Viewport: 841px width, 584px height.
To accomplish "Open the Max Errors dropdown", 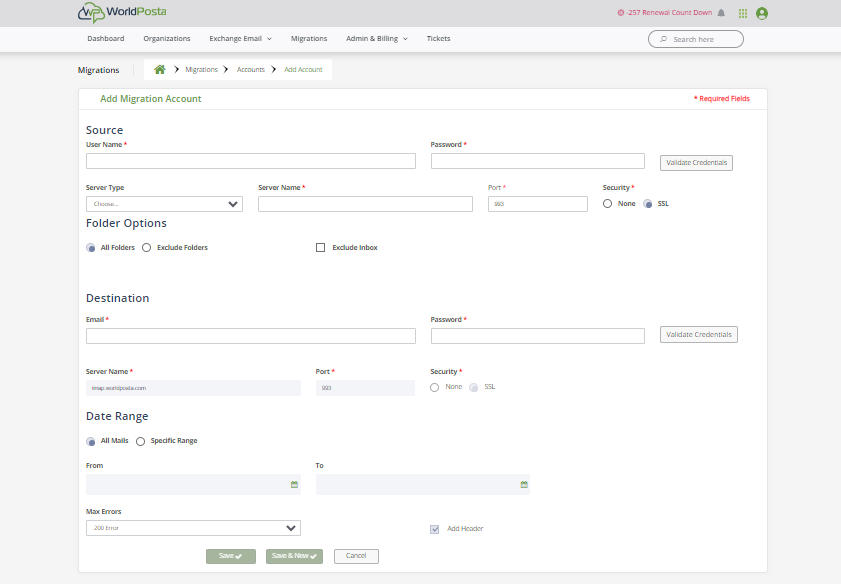I will click(193, 528).
